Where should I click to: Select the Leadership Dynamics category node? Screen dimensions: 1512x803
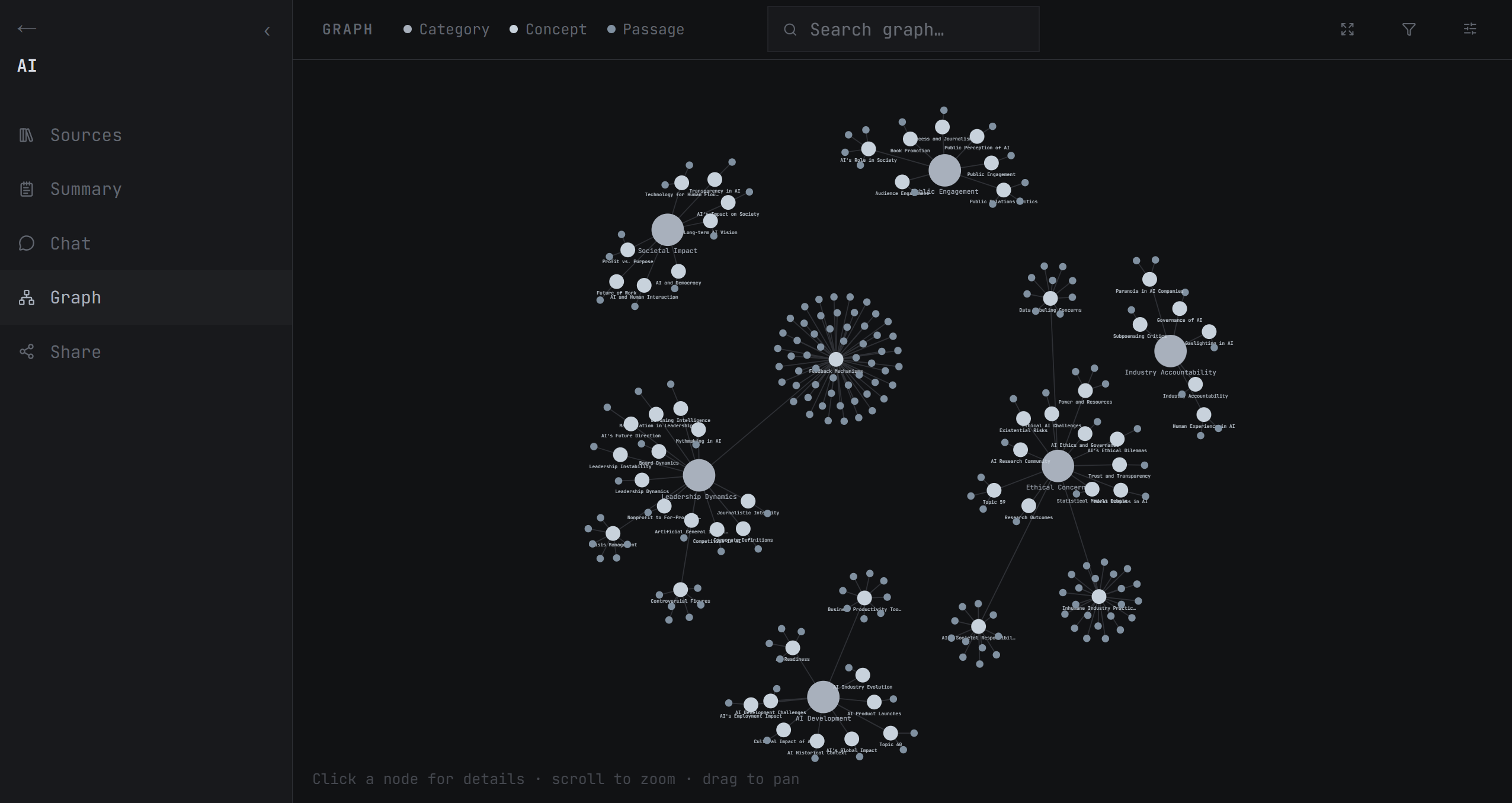tap(699, 475)
